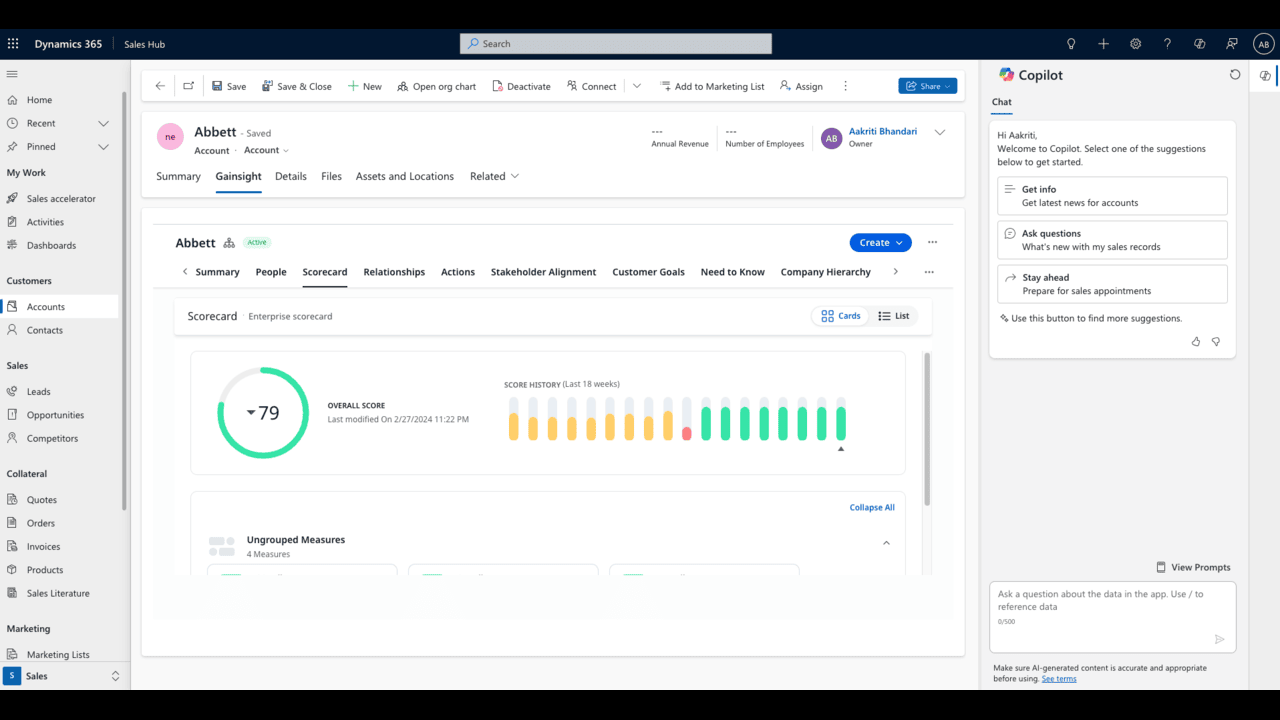Click the New command

coord(364,86)
